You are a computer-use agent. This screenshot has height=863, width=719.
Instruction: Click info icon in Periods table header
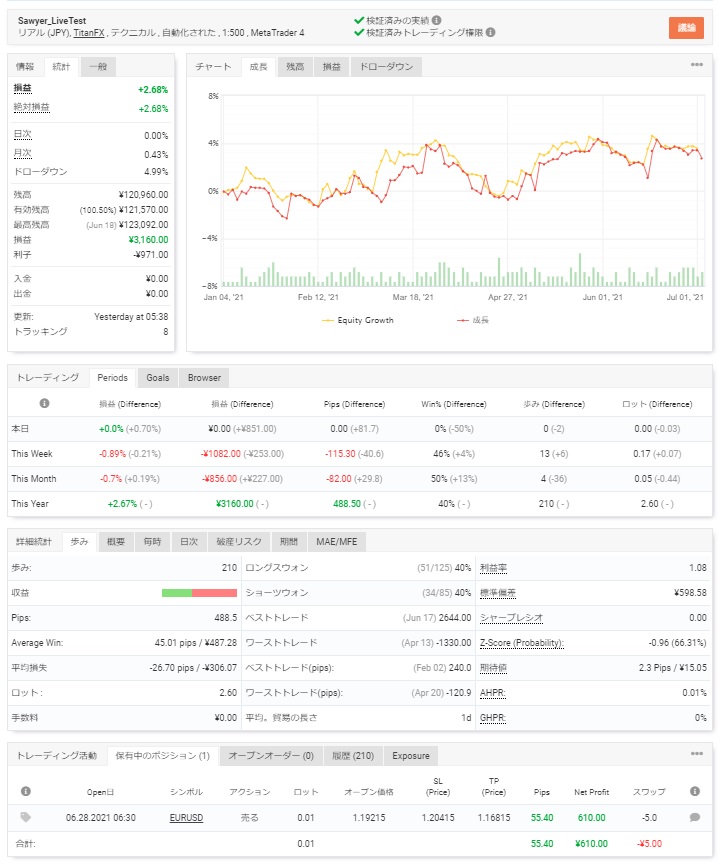click(x=44, y=404)
